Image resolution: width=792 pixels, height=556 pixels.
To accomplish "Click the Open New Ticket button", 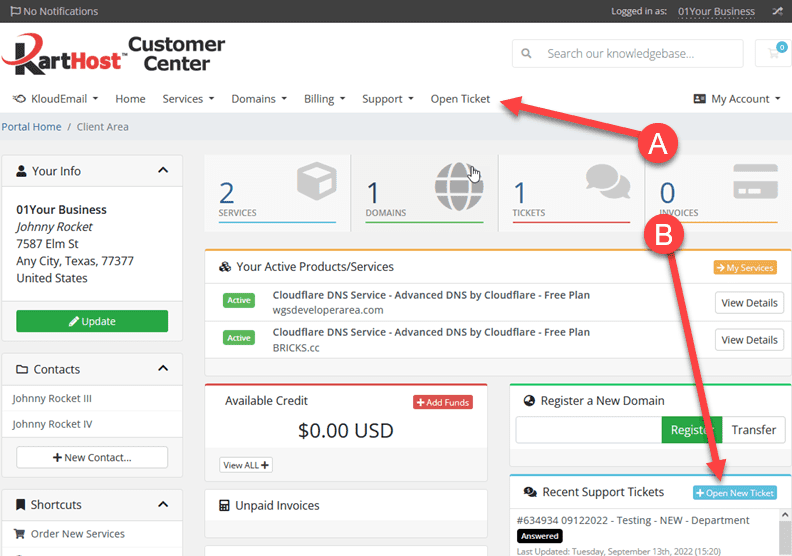I will pos(735,493).
